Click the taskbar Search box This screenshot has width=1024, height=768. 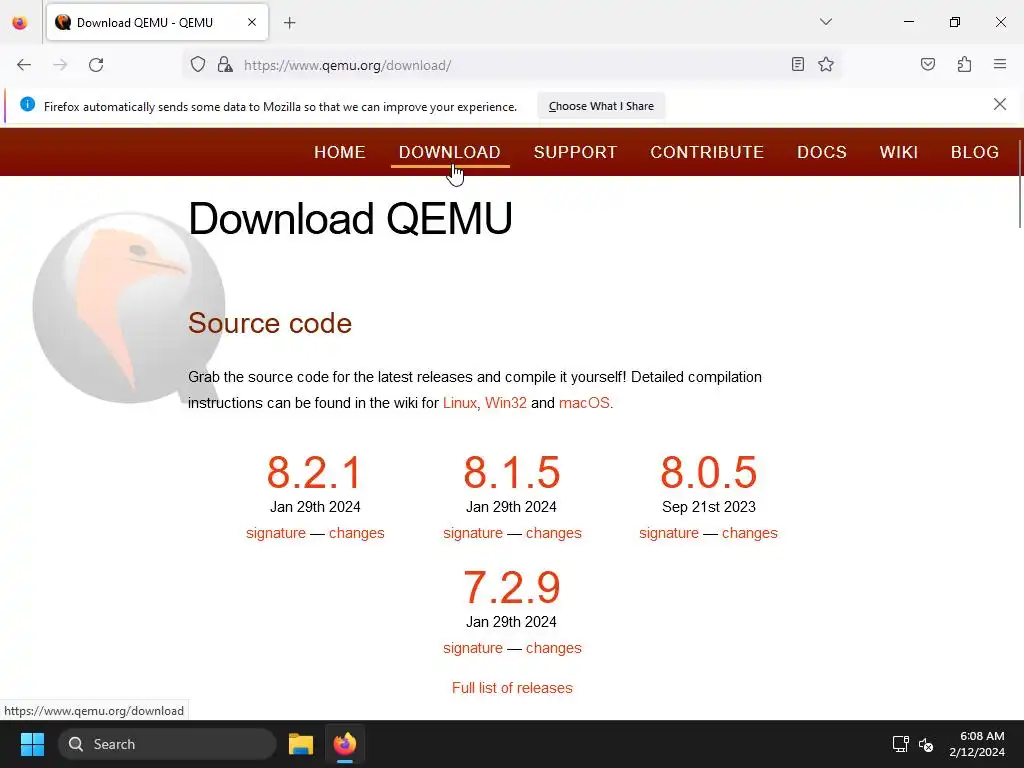coord(167,744)
